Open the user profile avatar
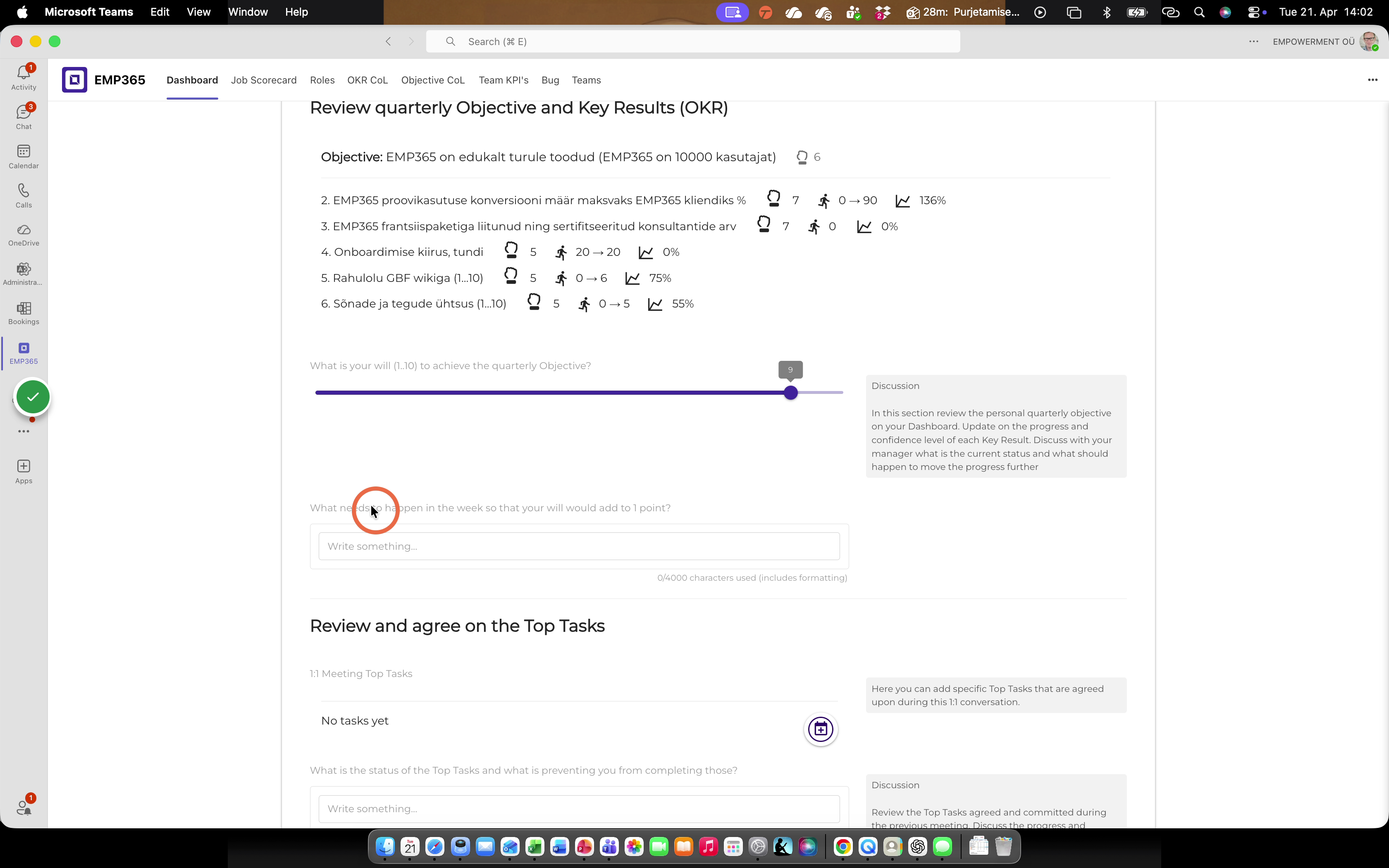 pyautogui.click(x=1368, y=41)
